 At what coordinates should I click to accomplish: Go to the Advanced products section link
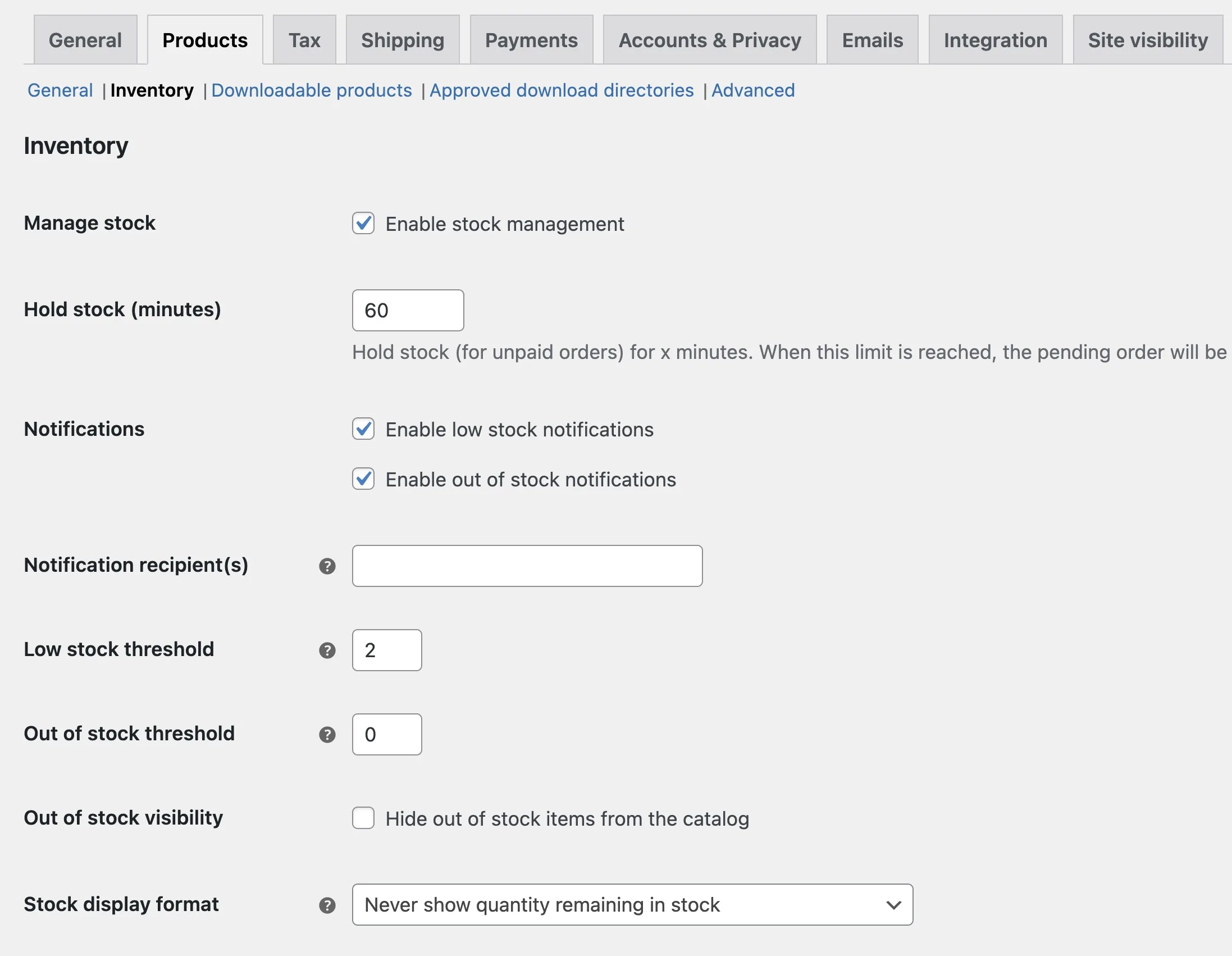click(753, 90)
